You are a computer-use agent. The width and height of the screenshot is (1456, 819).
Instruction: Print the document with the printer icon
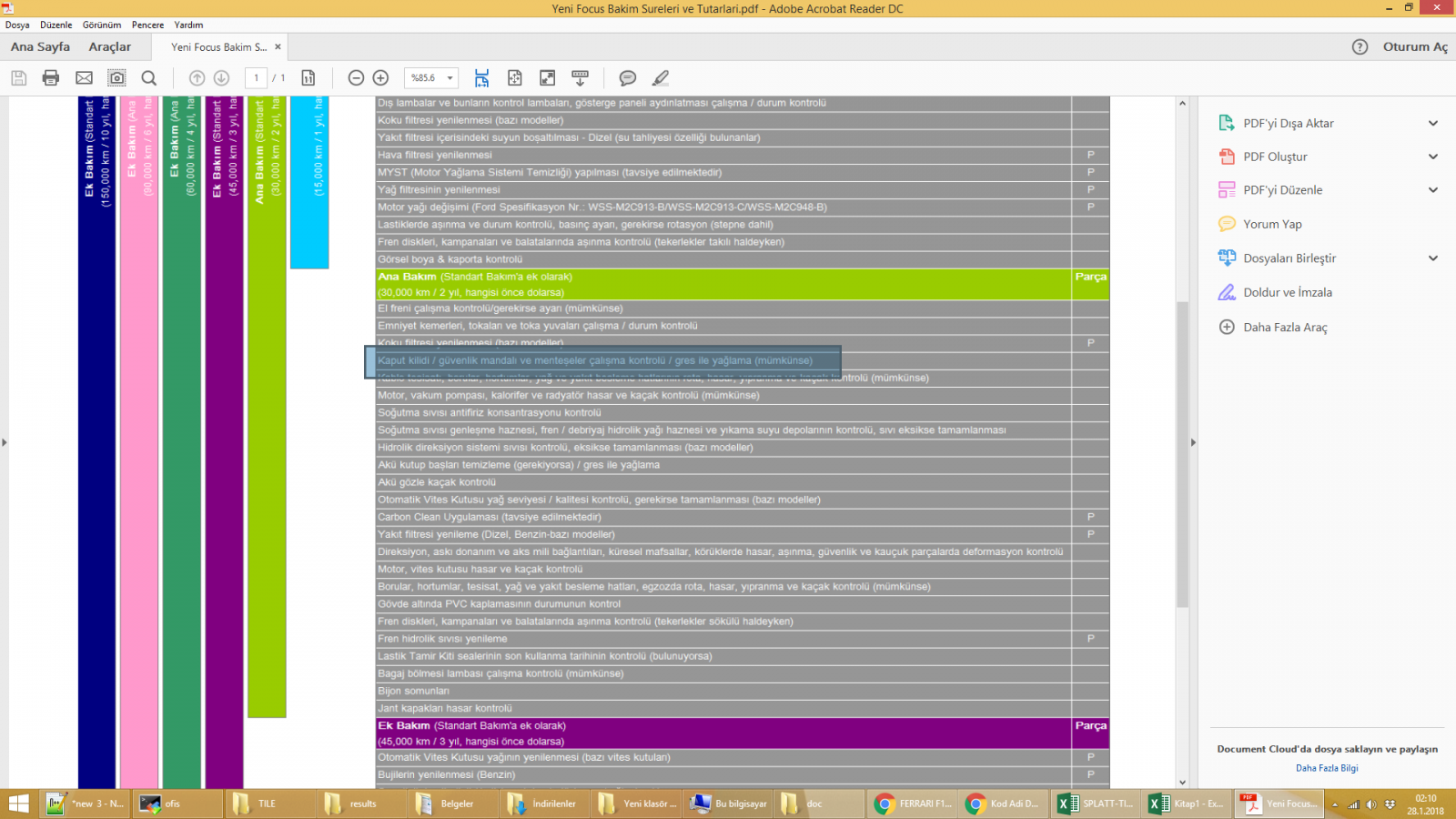pos(51,78)
